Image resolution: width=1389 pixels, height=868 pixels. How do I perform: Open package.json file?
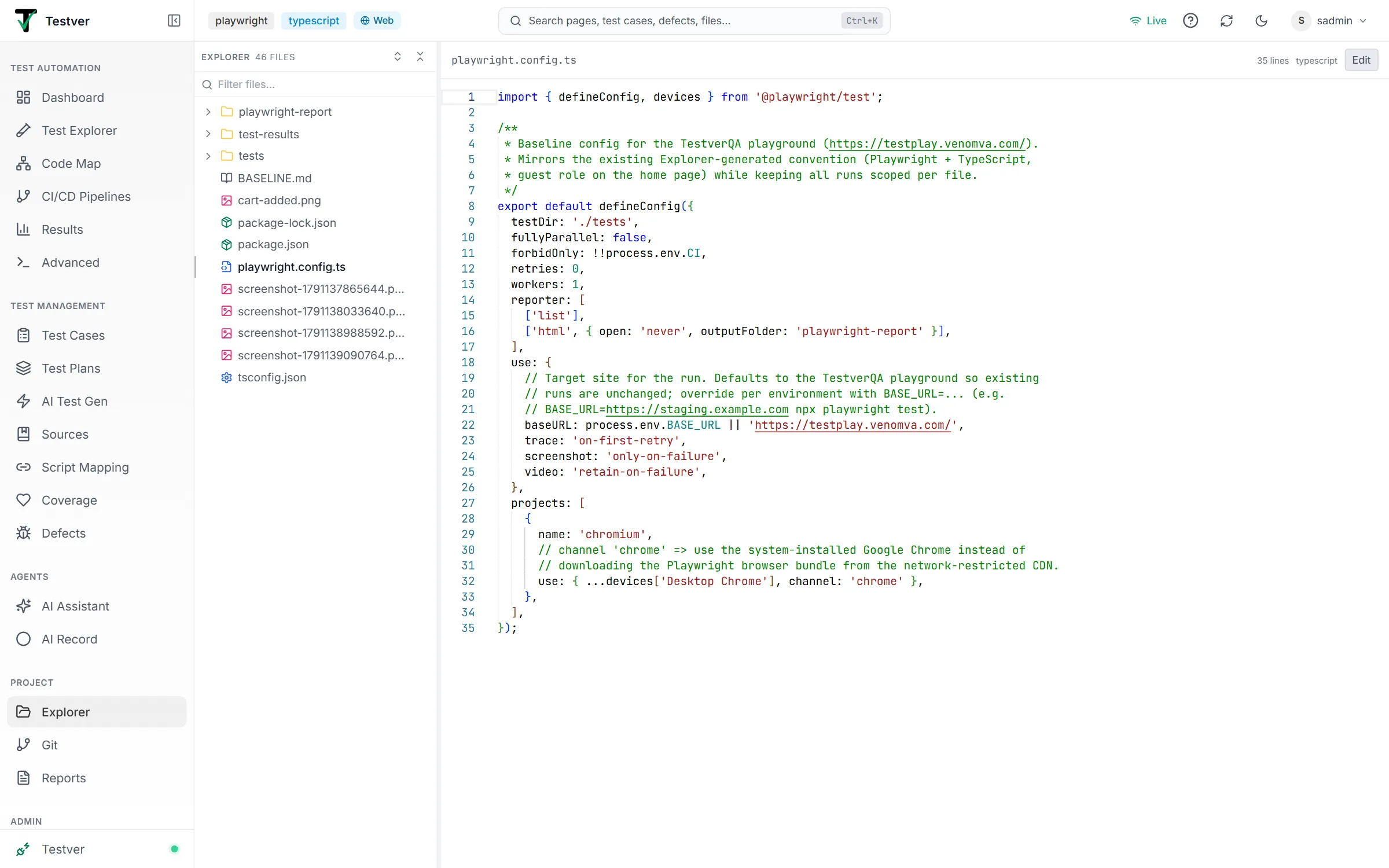(315, 244)
